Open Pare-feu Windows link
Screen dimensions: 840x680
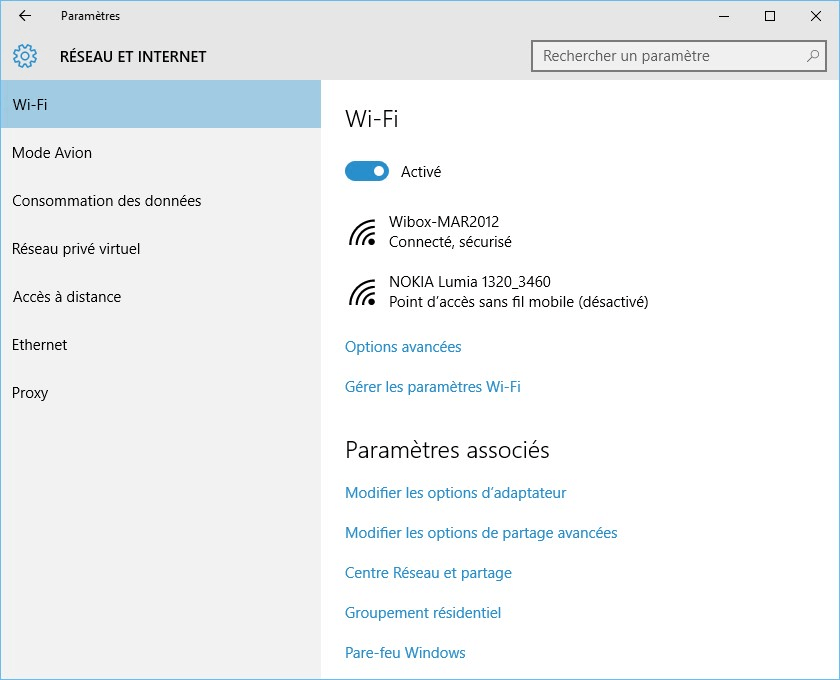tap(405, 652)
